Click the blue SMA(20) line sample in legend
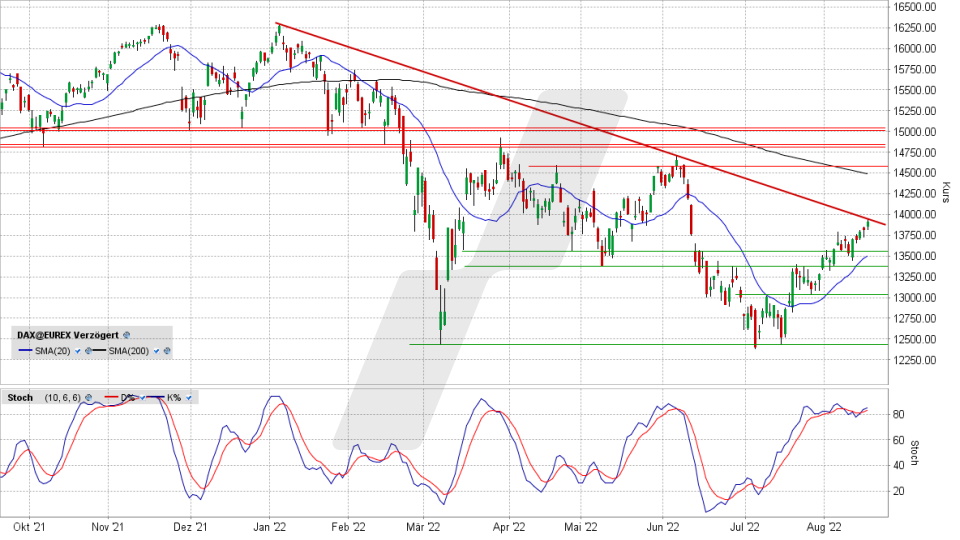 click(24, 351)
